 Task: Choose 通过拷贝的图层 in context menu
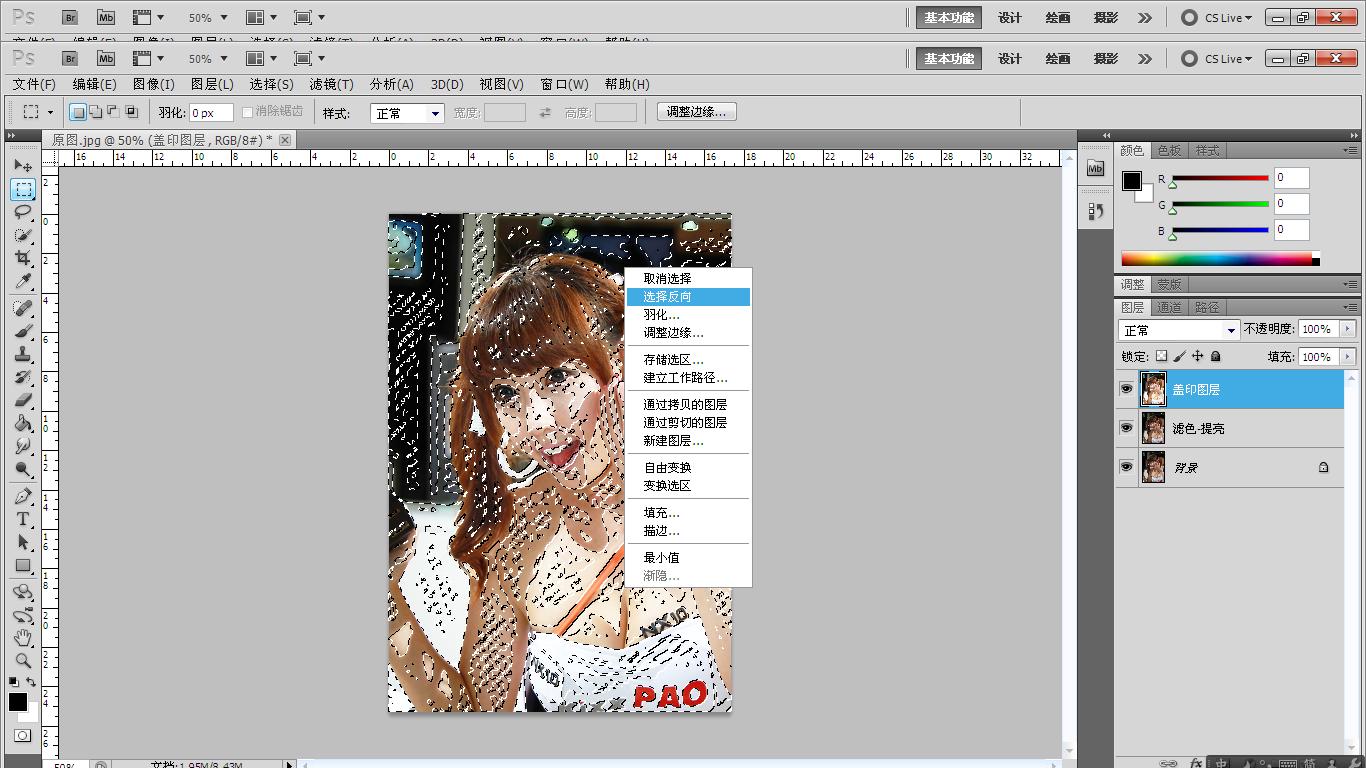click(688, 405)
